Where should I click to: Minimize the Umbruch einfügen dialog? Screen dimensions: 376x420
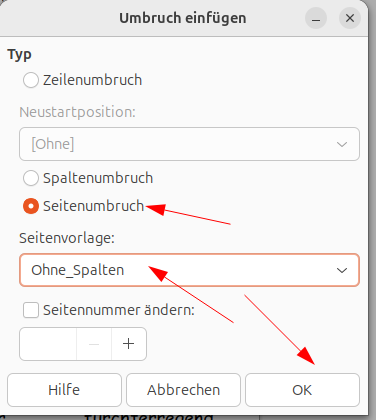pos(316,18)
